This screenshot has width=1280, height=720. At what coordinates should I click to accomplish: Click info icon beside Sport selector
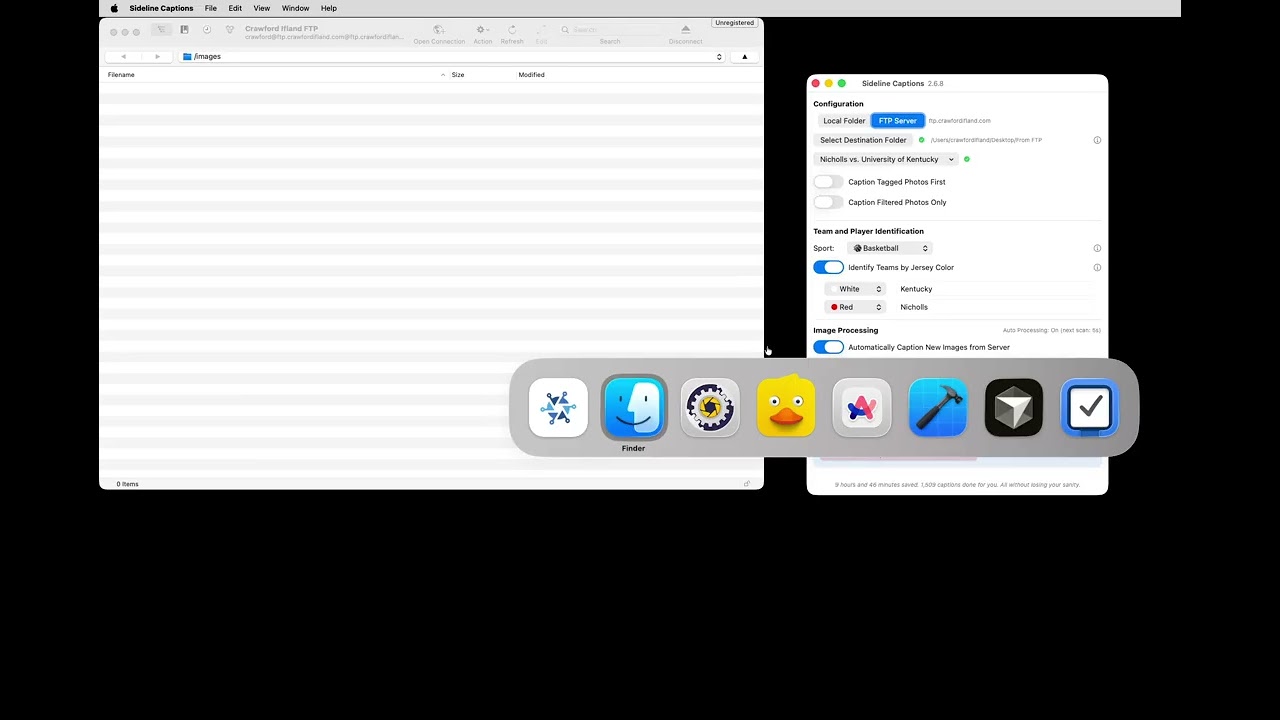(1097, 248)
